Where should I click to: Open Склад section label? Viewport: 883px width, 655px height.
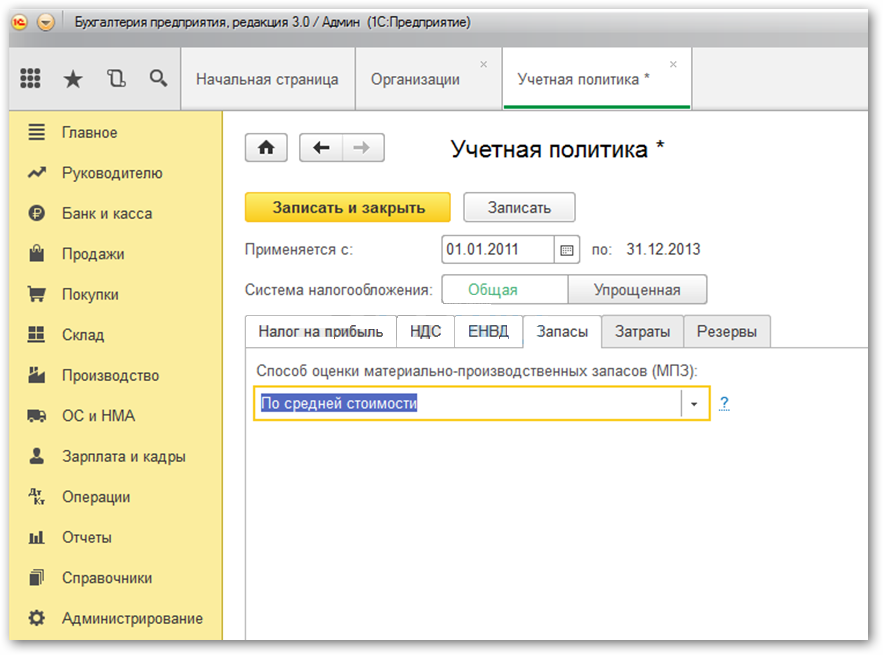pyautogui.click(x=83, y=335)
